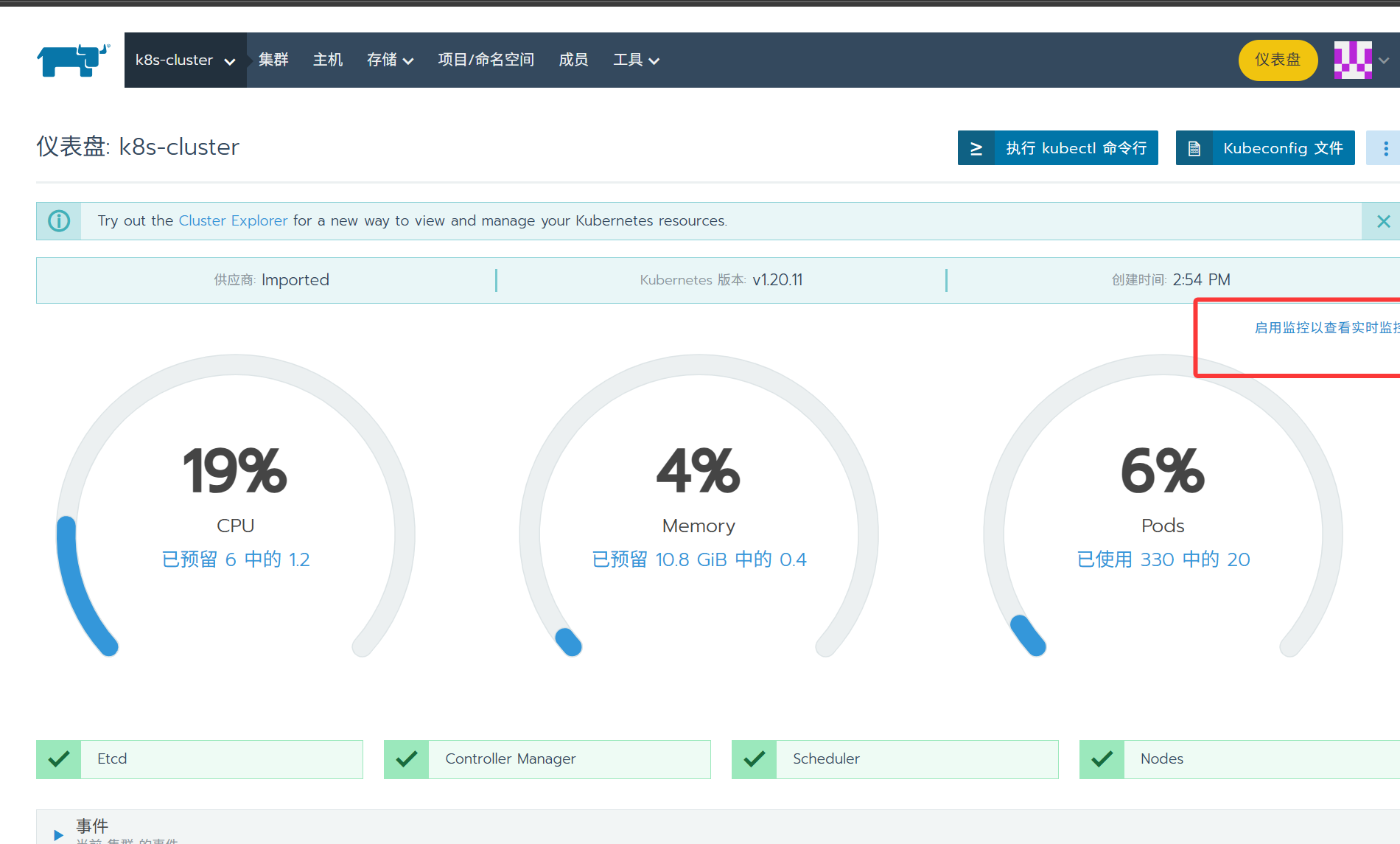Click the Controller Manager checkmark icon
The image size is (1400, 844).
click(x=407, y=759)
